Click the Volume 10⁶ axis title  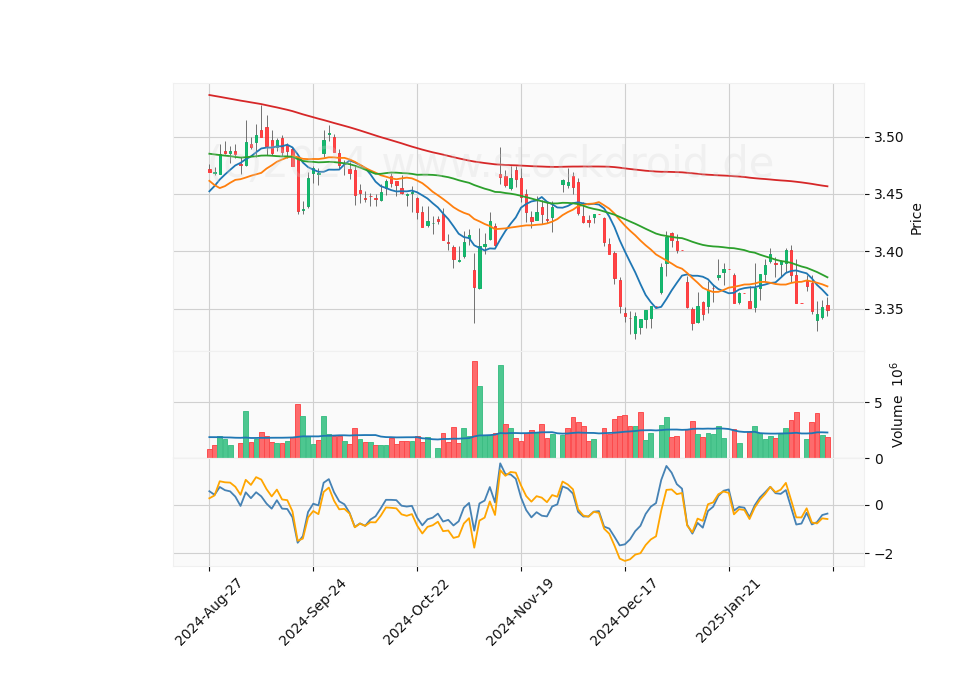897,405
